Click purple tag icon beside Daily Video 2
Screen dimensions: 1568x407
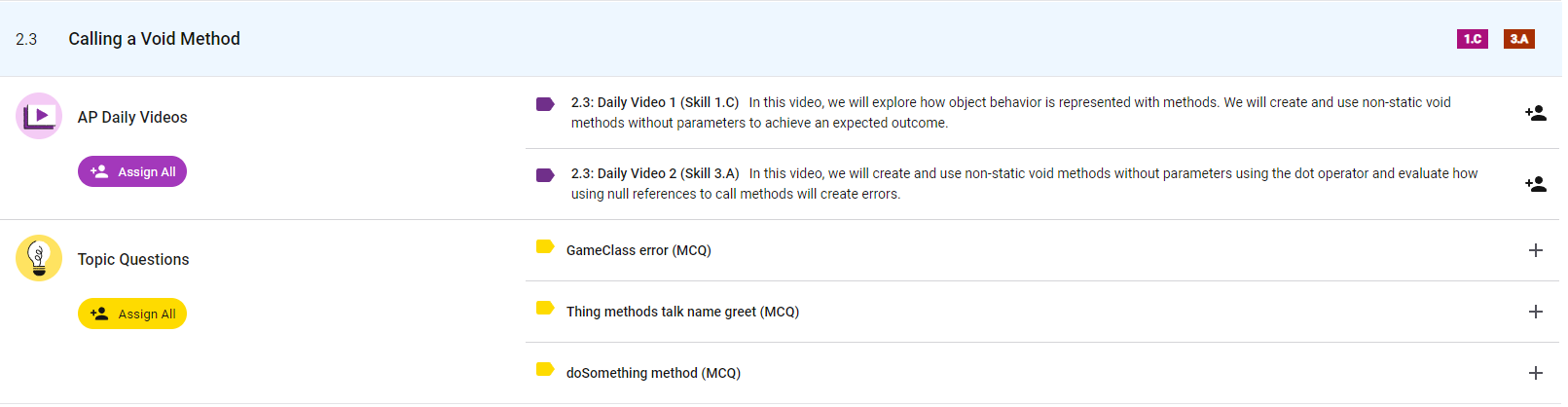click(545, 175)
